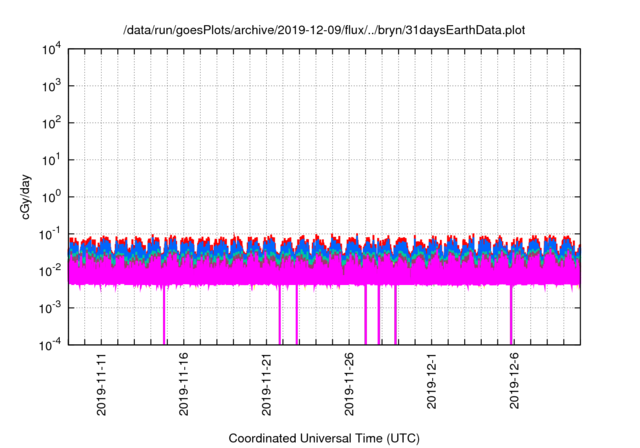
Task: Click the magenta dropout spike just before 2019-12-6
Action: 511,315
